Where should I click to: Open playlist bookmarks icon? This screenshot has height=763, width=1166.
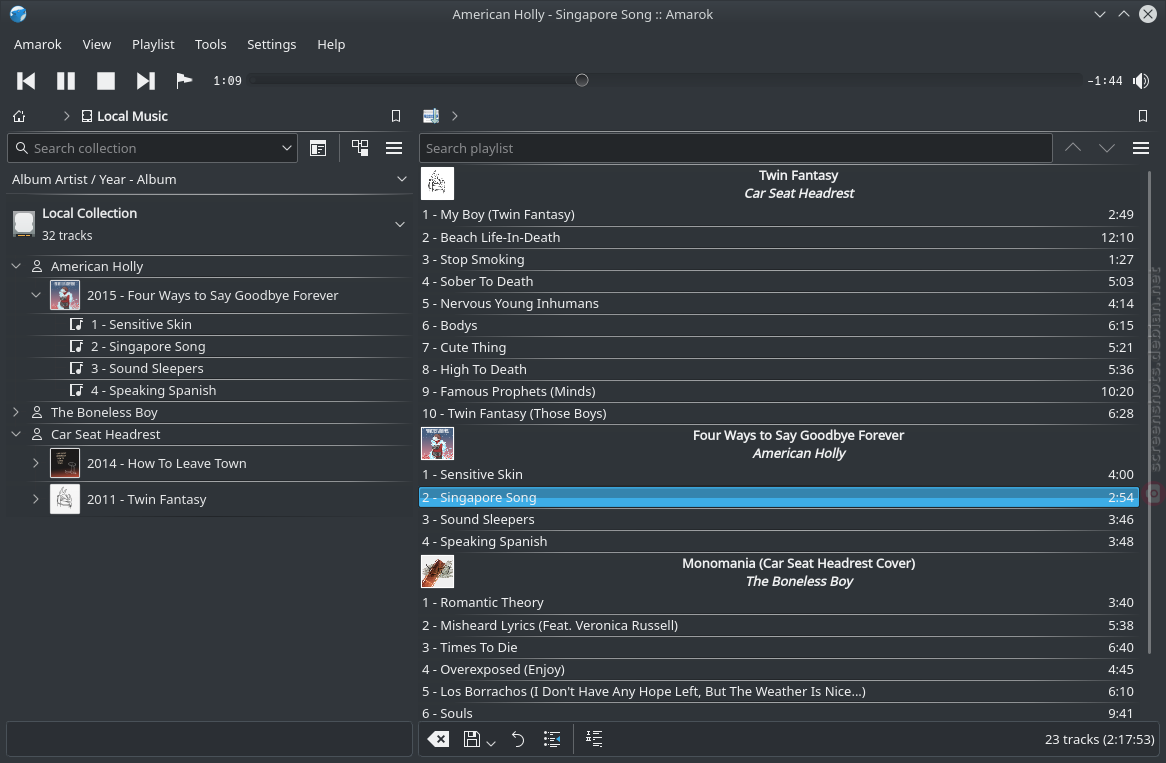[x=1143, y=116]
